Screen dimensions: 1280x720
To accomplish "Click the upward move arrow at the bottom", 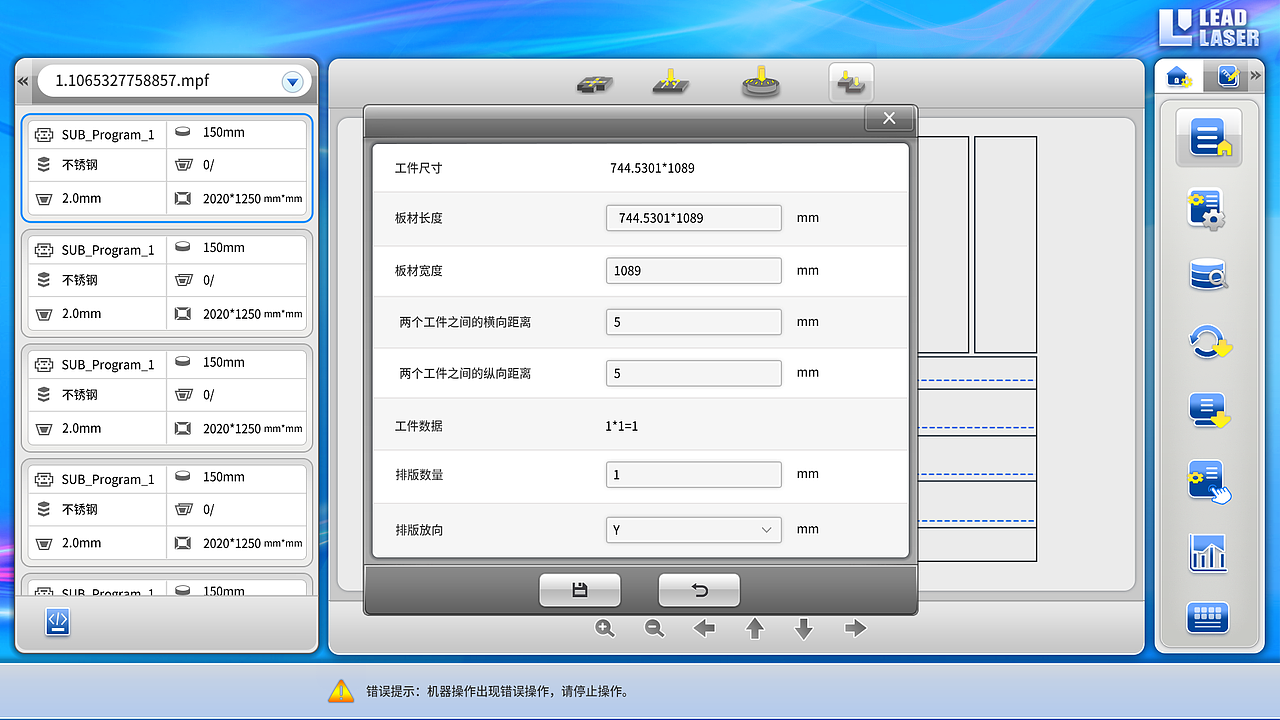I will [754, 628].
